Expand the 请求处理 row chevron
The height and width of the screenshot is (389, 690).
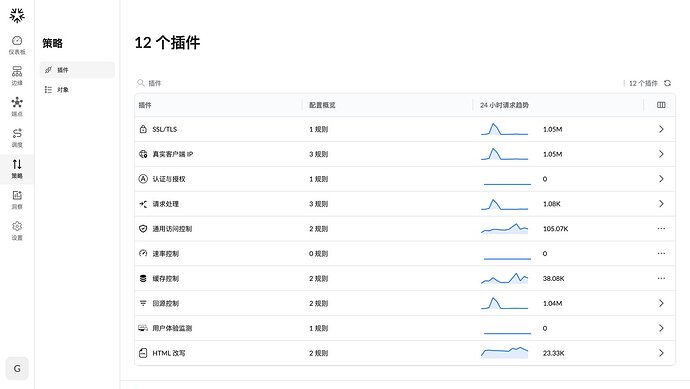[661, 204]
